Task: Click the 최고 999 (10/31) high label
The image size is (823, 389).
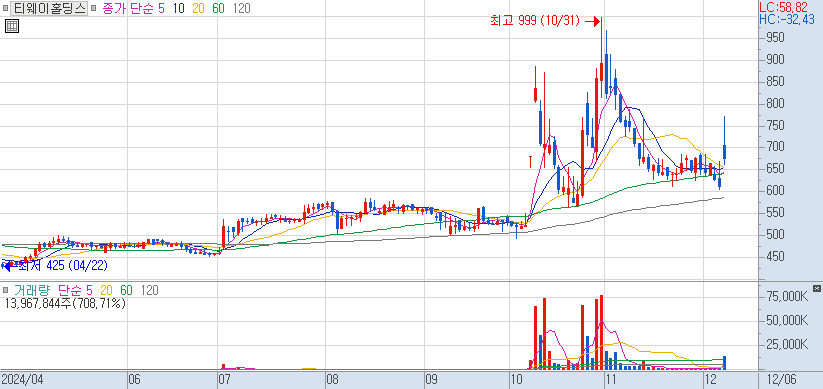Action: [534, 21]
